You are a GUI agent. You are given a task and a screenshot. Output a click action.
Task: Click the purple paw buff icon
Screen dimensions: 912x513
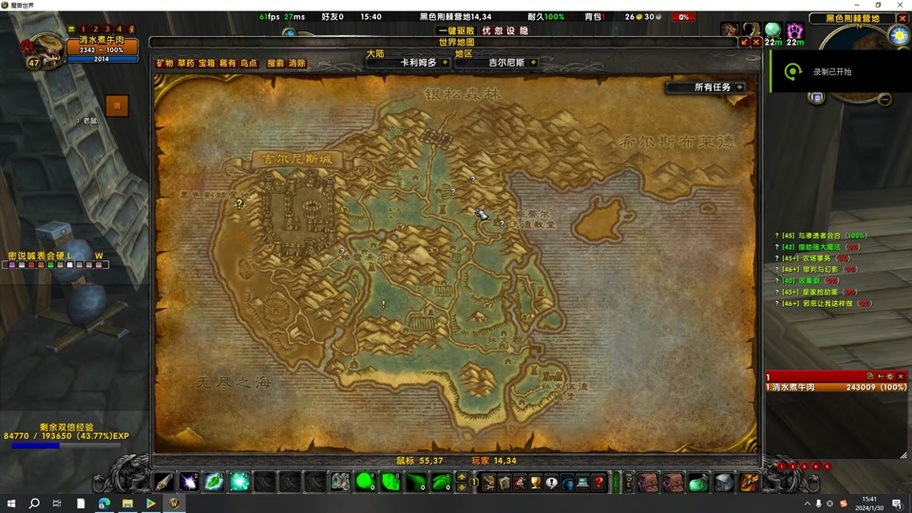(795, 30)
